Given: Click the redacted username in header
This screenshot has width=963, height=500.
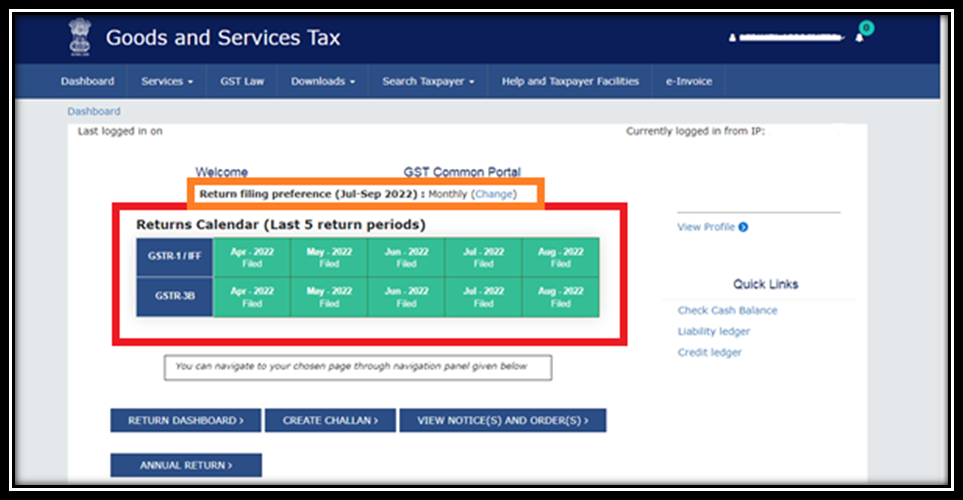Looking at the screenshot, I should pos(791,38).
